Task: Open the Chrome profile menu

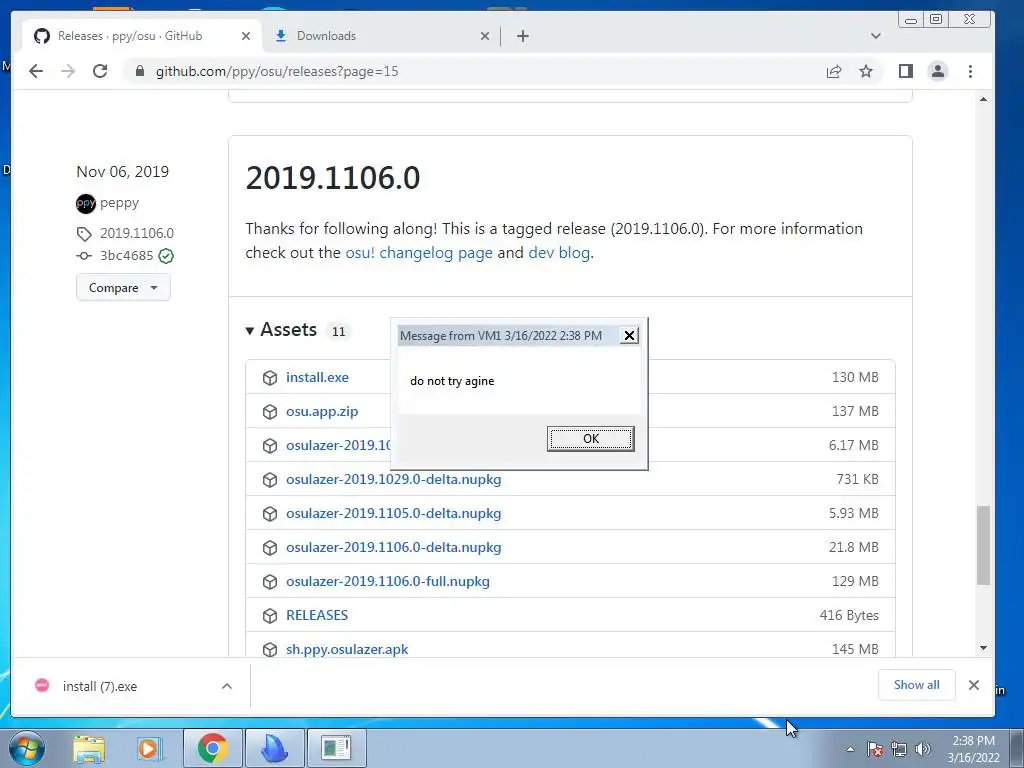Action: (938, 71)
